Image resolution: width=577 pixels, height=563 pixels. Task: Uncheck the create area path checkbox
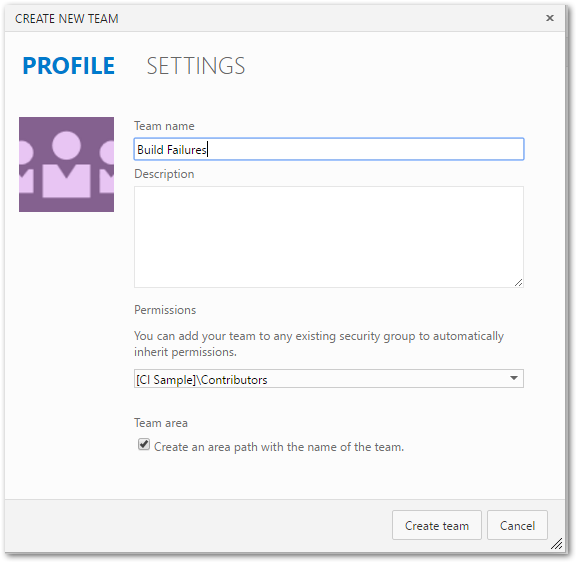[x=144, y=445]
